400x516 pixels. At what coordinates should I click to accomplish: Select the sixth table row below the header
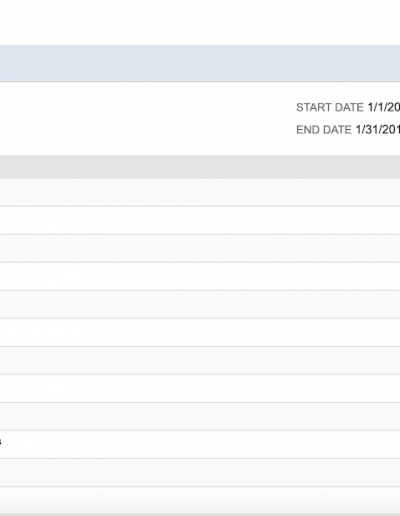click(200, 332)
